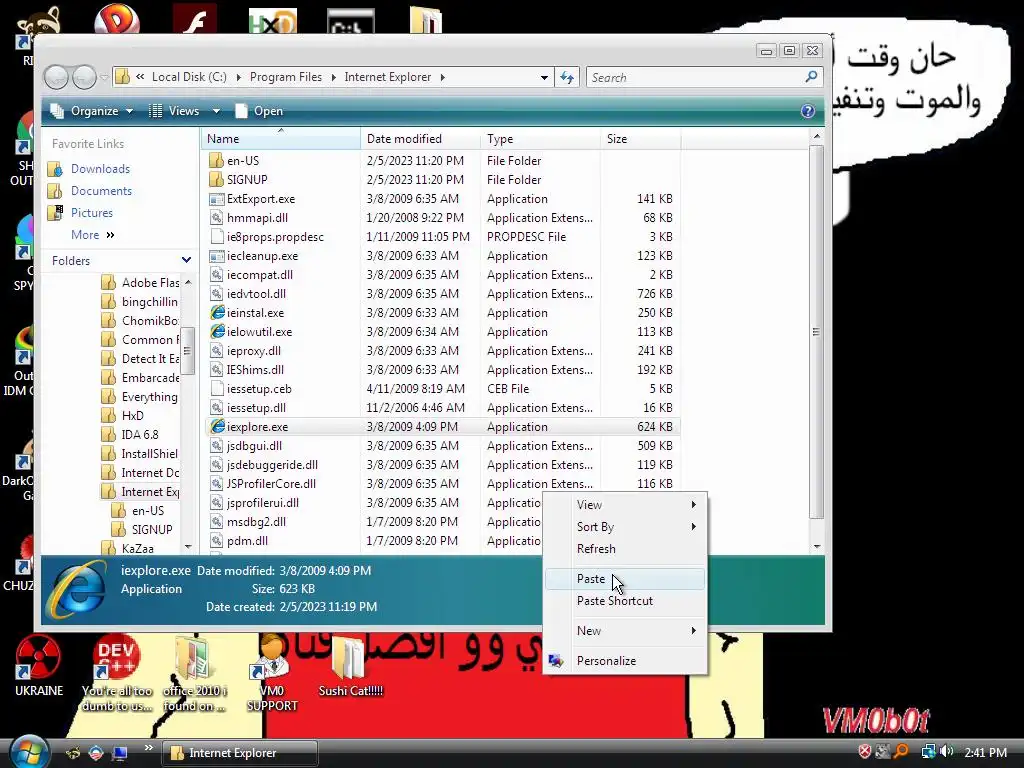Open the office 2010 desktop folder
This screenshot has height=768, width=1024.
[x=194, y=658]
